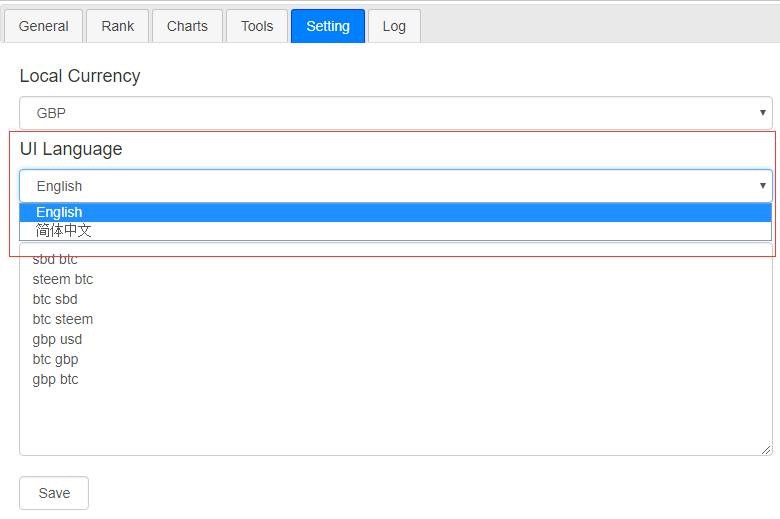Click the "gbp usd" pair line

[57, 339]
